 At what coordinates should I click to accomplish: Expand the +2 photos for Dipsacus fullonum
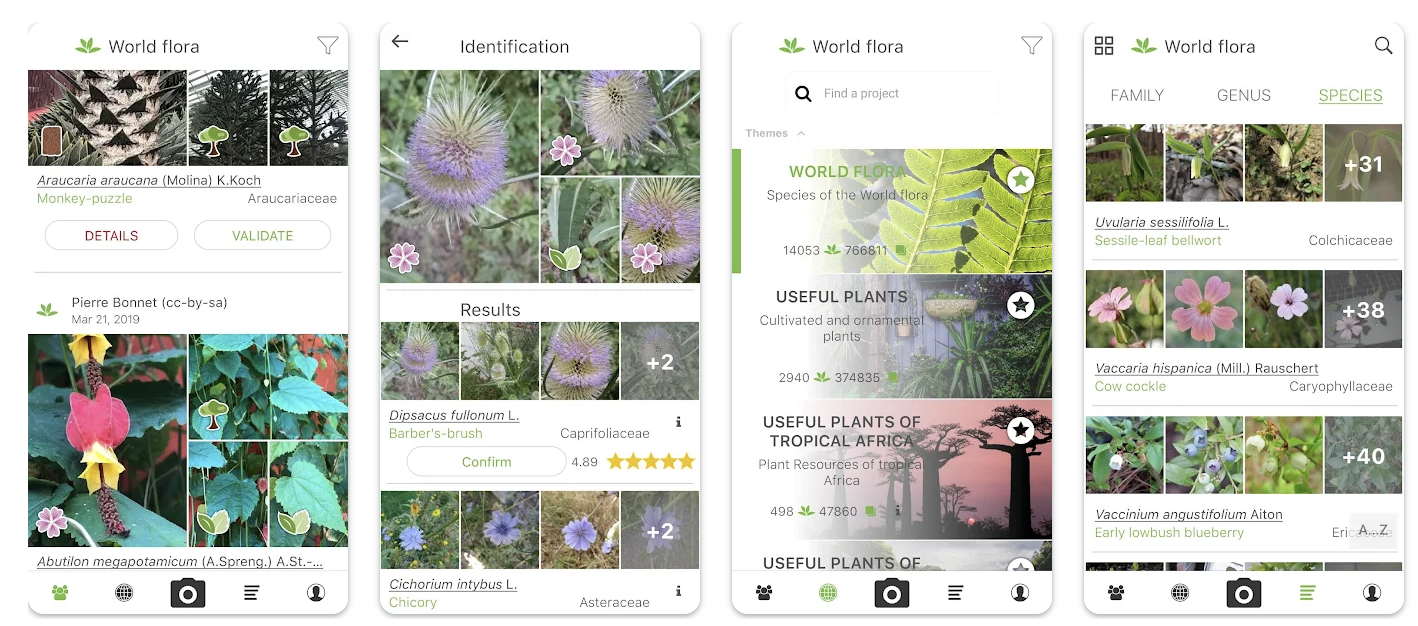(660, 361)
